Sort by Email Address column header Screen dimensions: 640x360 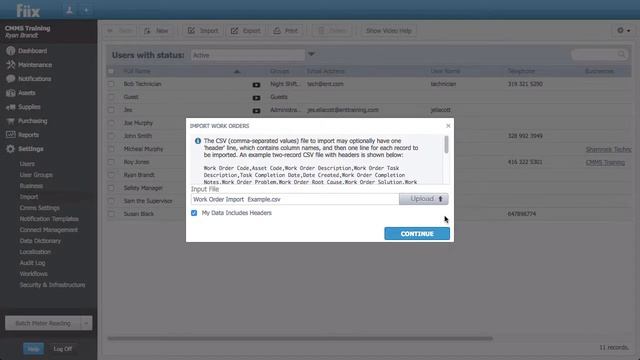click(x=325, y=71)
